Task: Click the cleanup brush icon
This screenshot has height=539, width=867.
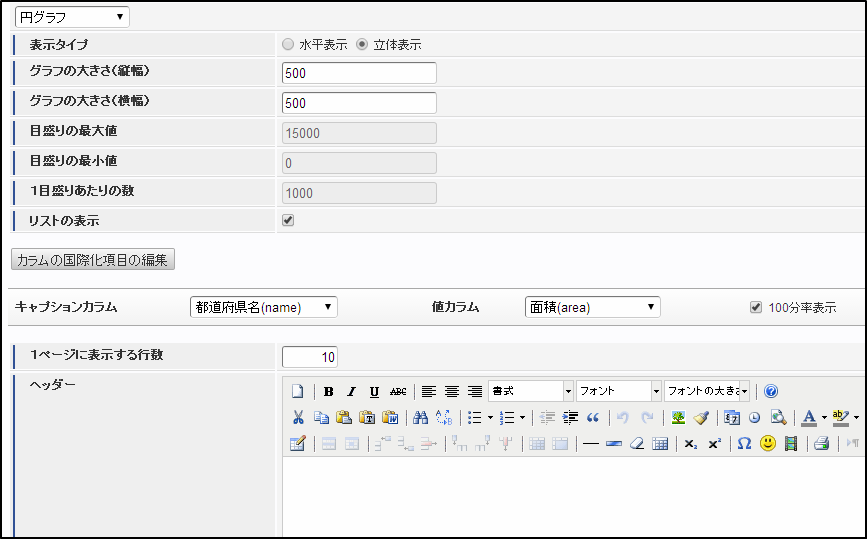Action: point(701,417)
